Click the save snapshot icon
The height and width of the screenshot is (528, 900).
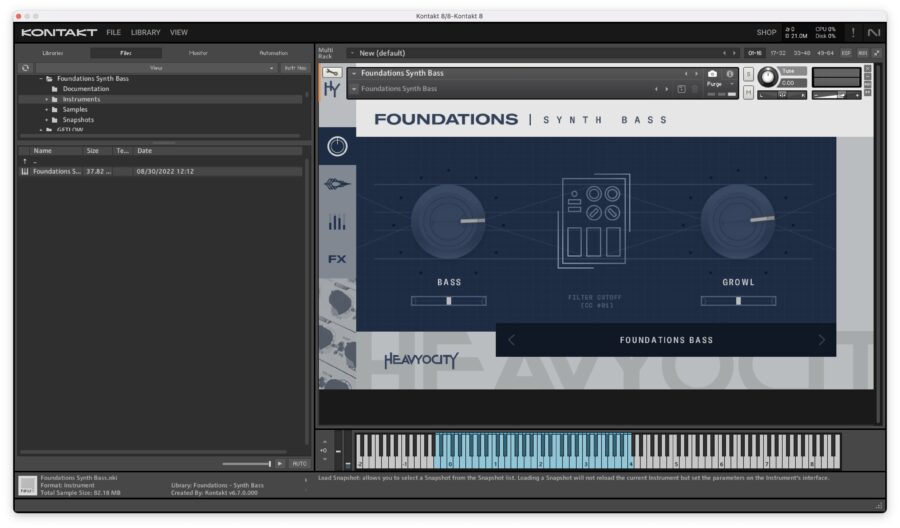pos(681,89)
